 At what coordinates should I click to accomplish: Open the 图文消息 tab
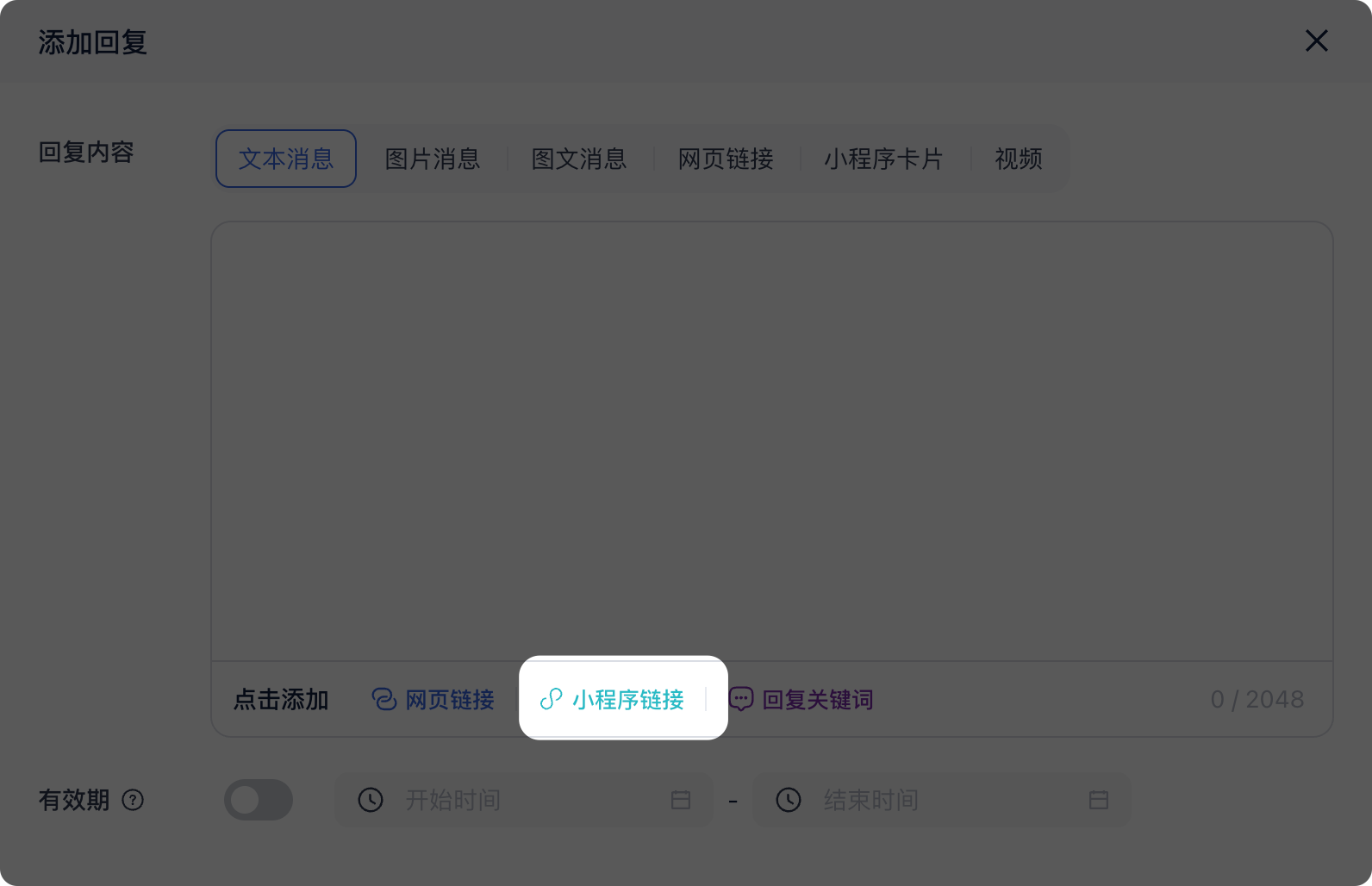point(579,159)
